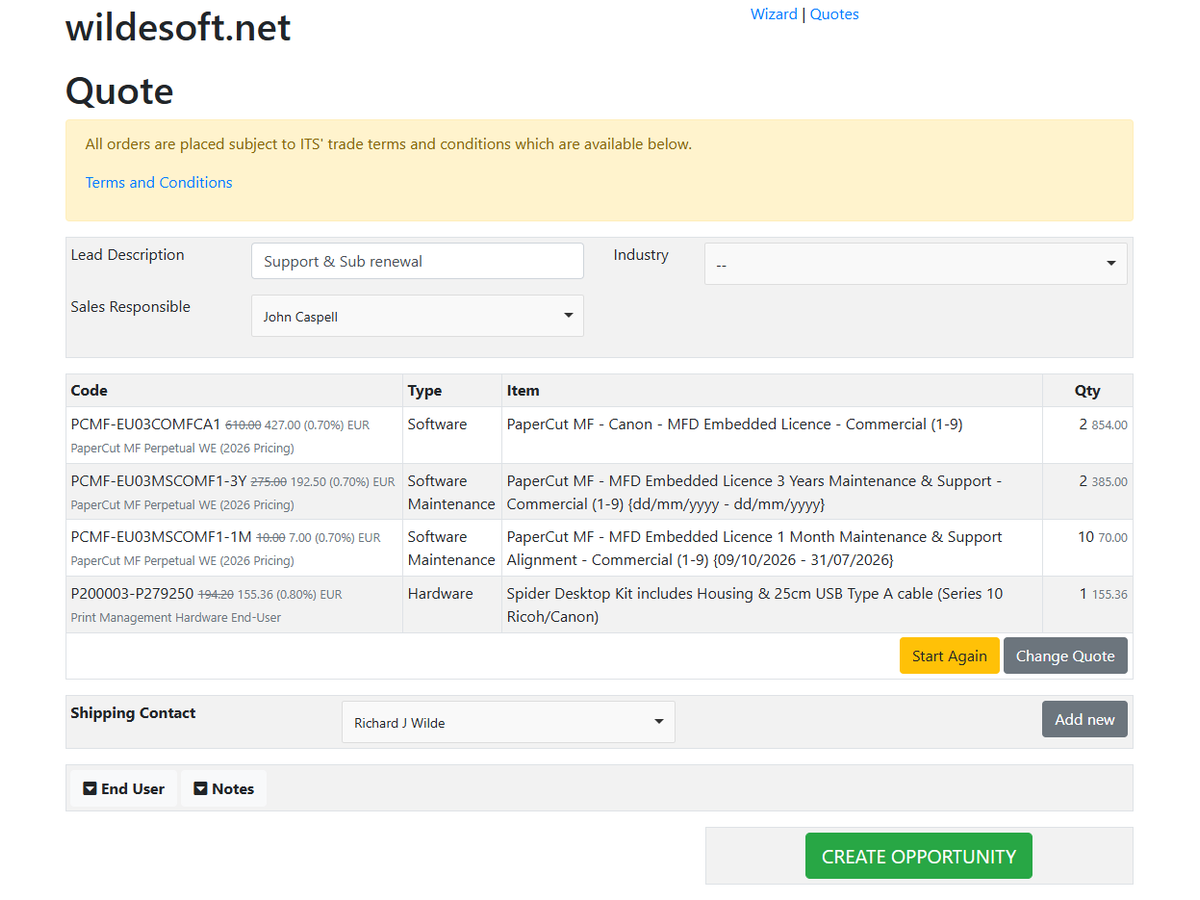Click the 3 Years Maintenance & Support item
This screenshot has width=1200, height=900.
point(755,492)
